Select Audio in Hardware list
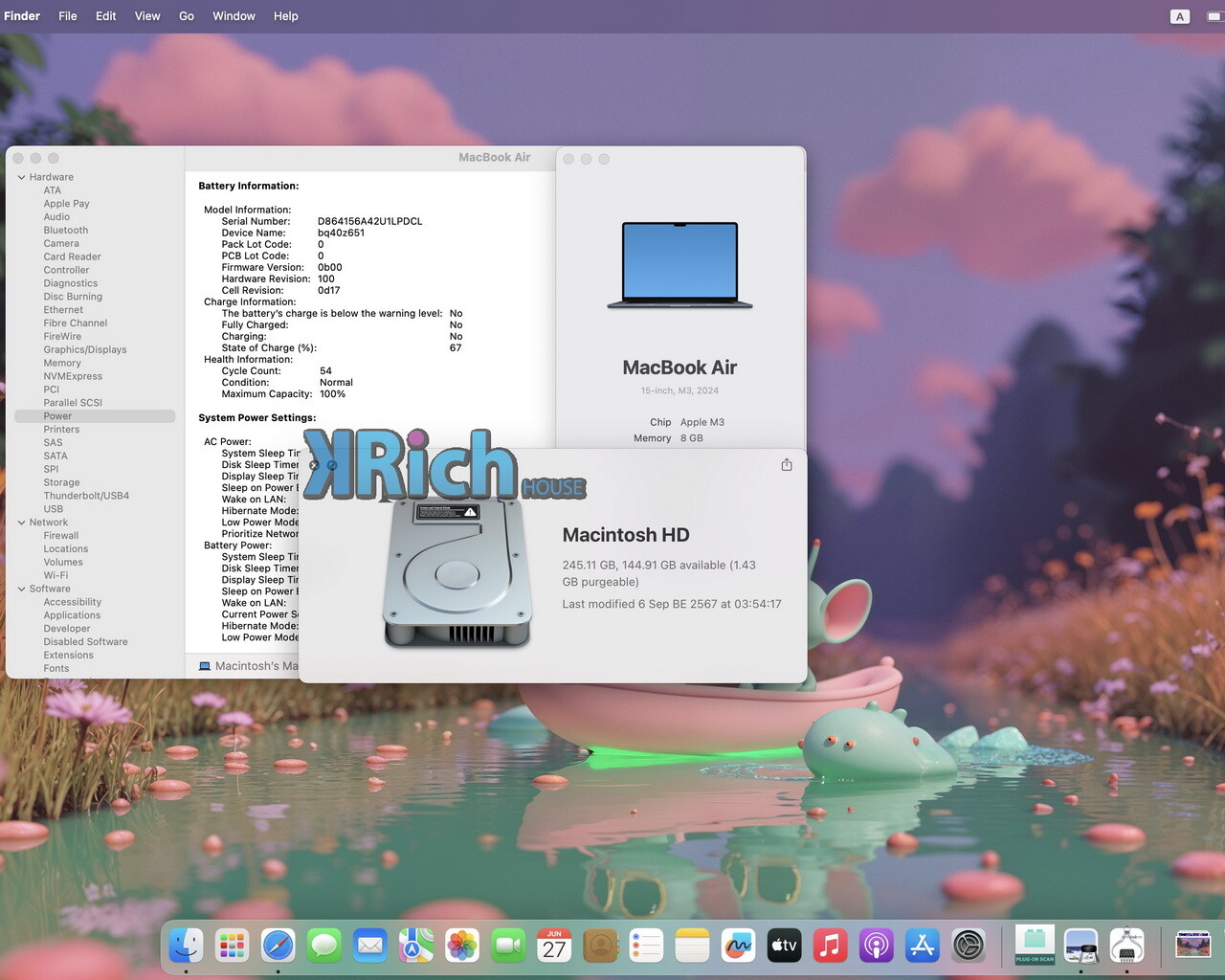Viewport: 1225px width, 980px height. pos(56,217)
